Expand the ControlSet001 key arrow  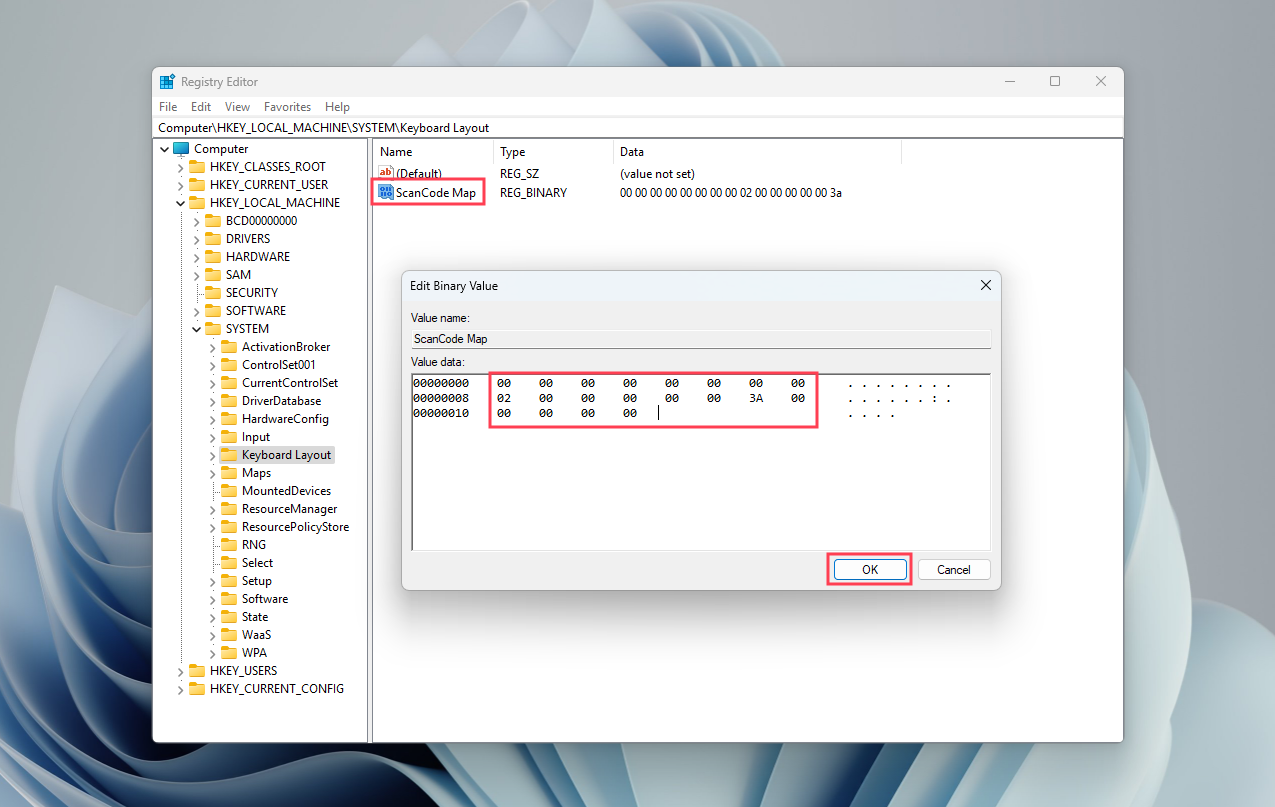(212, 365)
